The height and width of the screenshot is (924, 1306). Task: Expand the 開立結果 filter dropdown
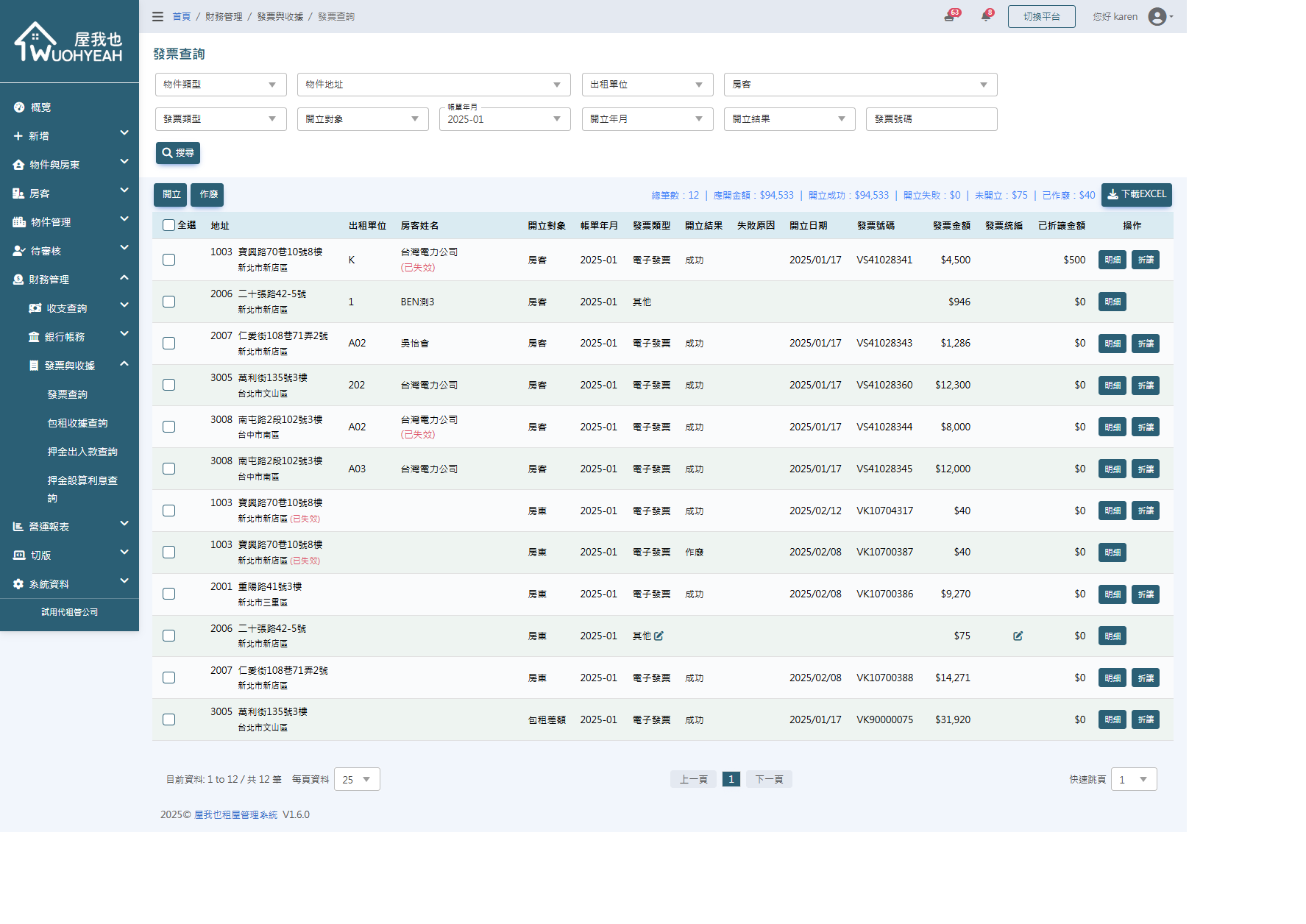click(x=789, y=119)
